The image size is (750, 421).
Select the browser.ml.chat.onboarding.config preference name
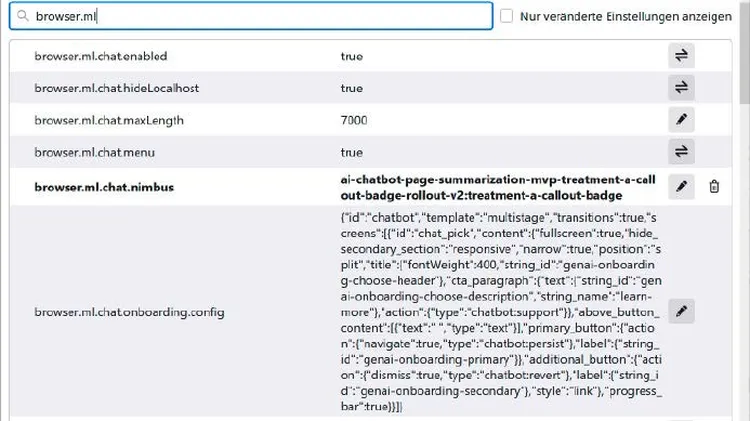pyautogui.click(x=129, y=312)
